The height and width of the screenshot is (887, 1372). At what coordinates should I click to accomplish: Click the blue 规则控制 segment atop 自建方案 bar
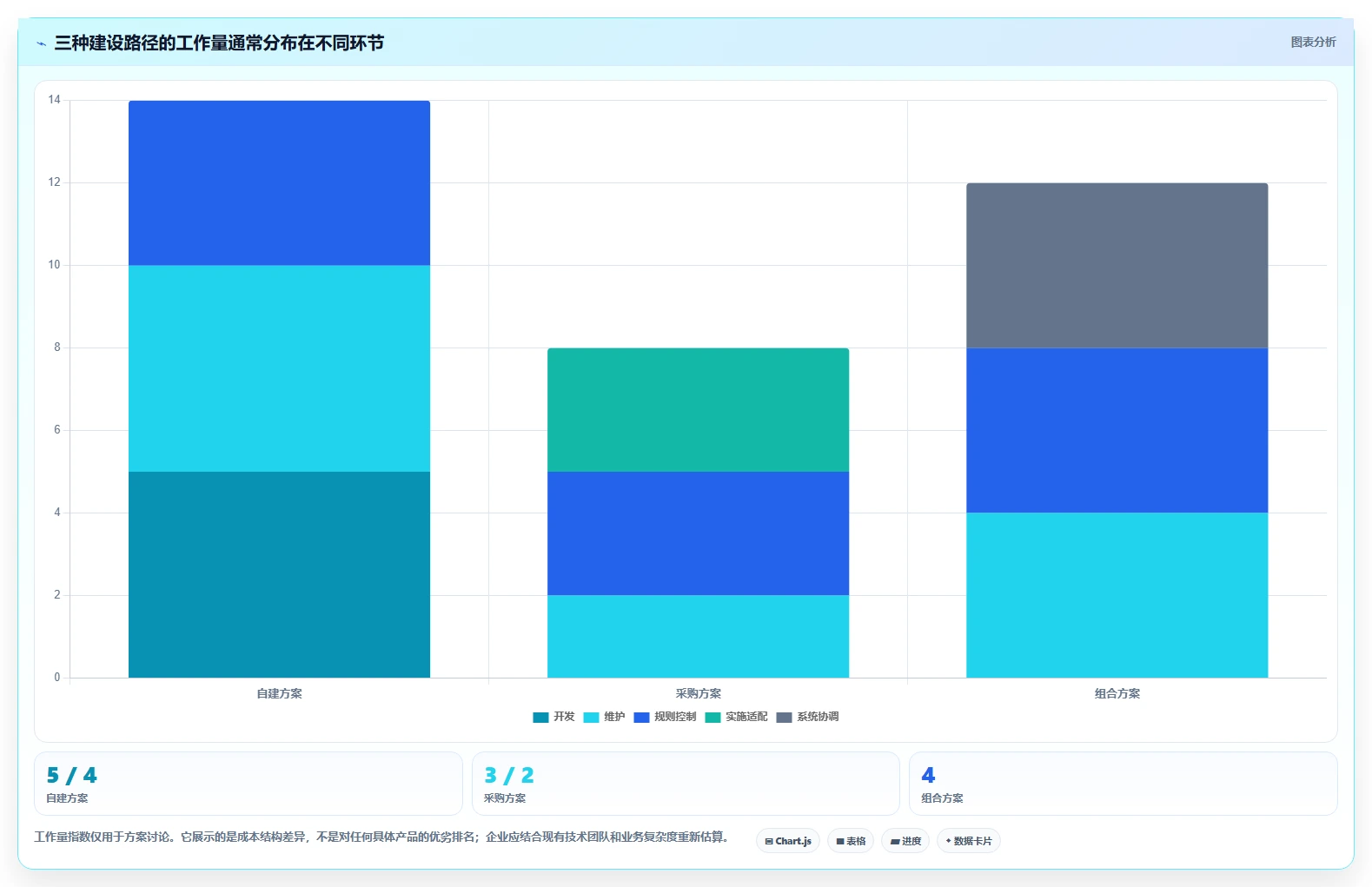pyautogui.click(x=279, y=182)
